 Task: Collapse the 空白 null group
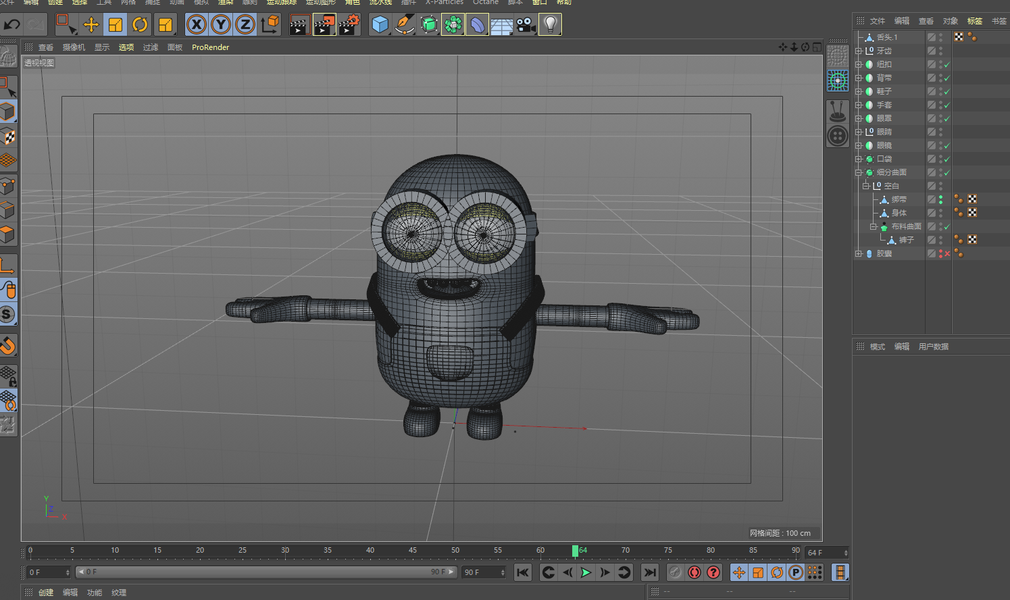click(866, 186)
